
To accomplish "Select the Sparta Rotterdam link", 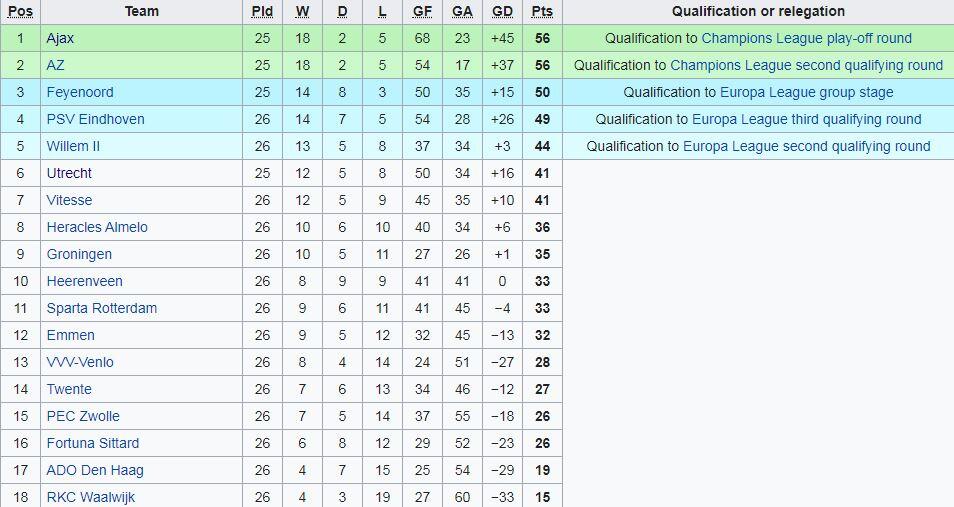I will [x=102, y=308].
